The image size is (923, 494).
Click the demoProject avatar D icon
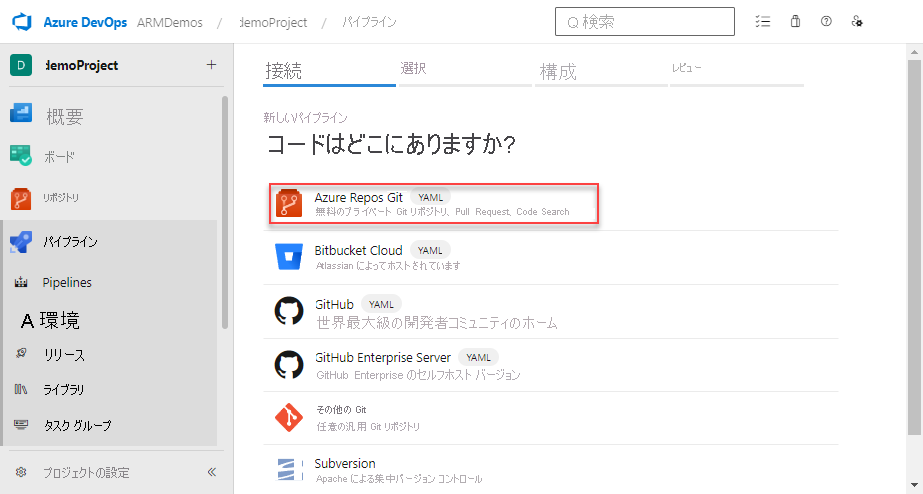21,65
